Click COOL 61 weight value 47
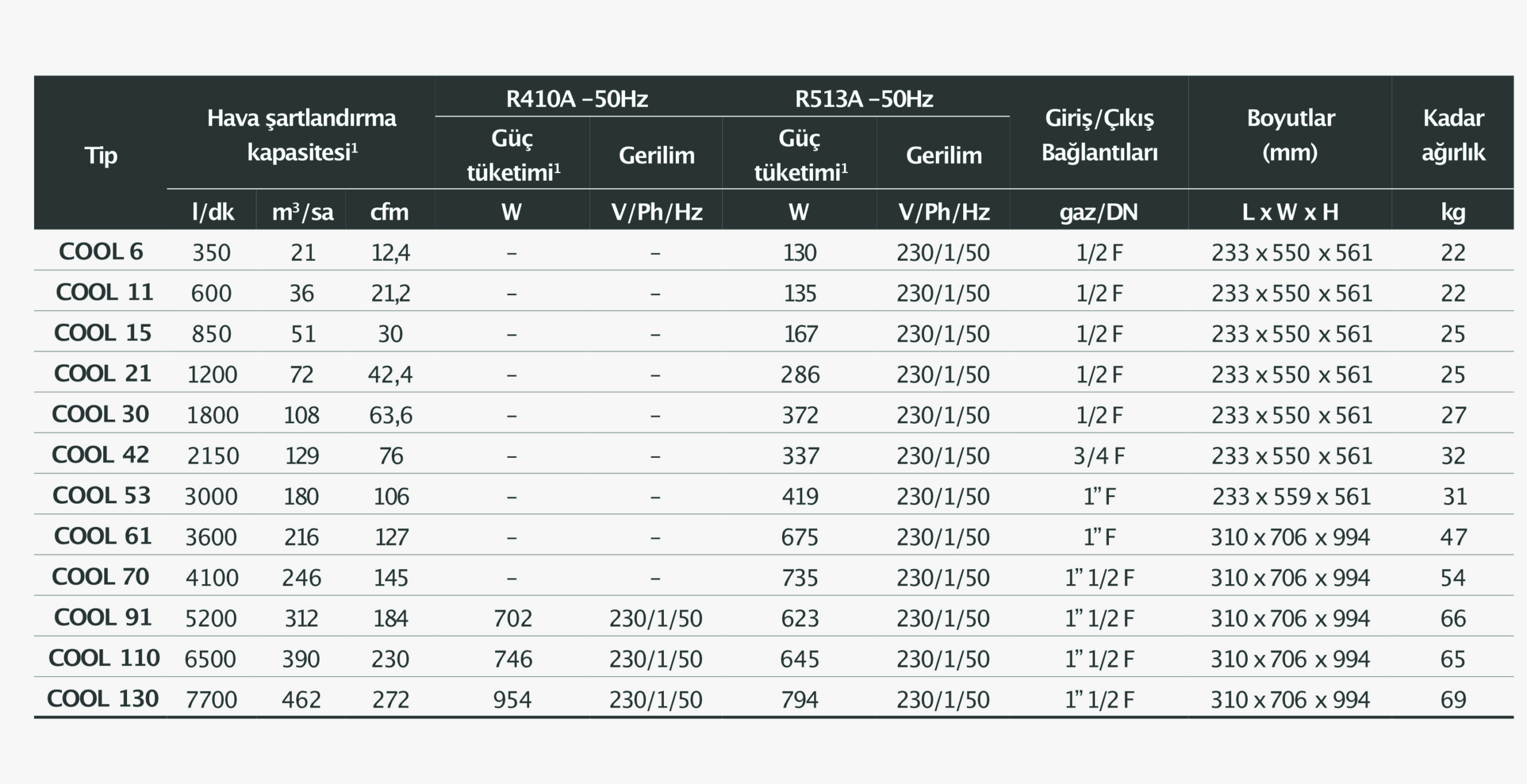Screen dimensions: 1527x784 click(1453, 537)
